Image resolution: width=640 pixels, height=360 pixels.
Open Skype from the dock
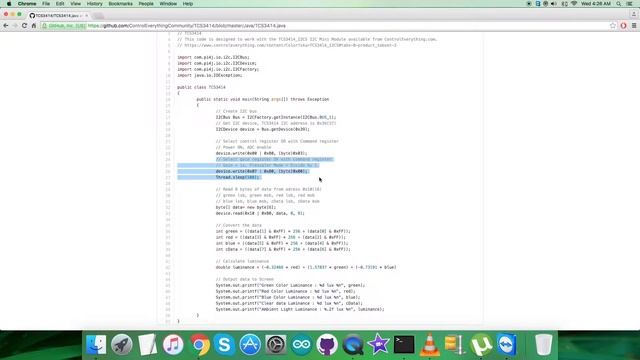[x=224, y=345]
